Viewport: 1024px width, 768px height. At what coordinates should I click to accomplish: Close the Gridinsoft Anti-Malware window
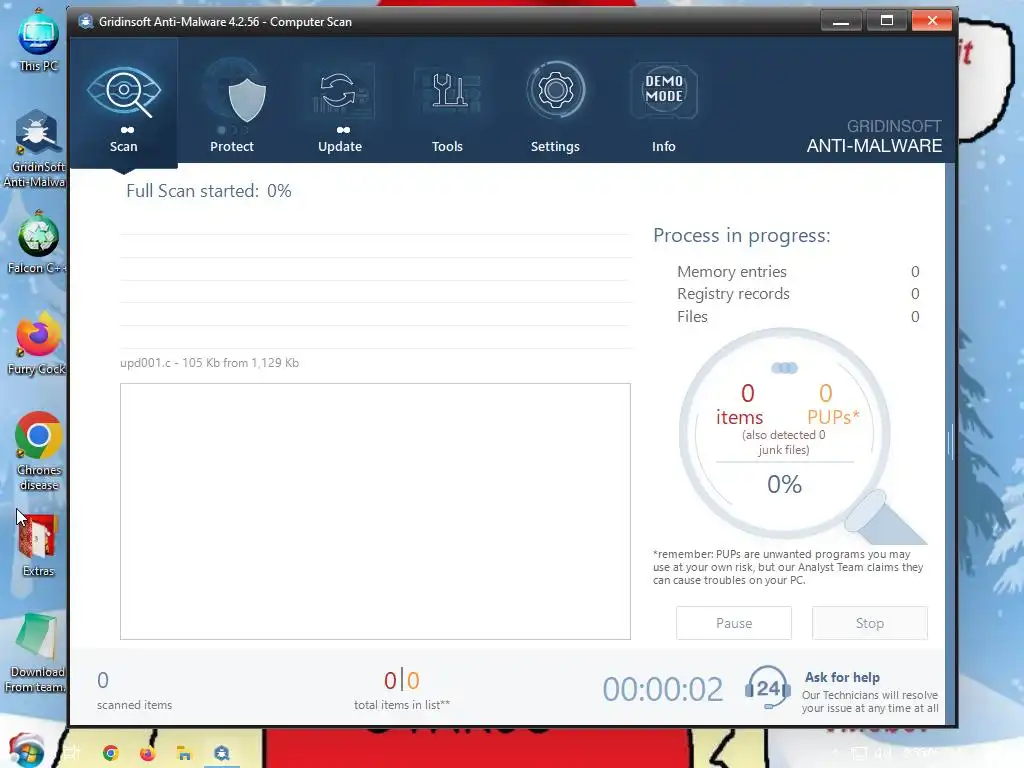(x=932, y=21)
